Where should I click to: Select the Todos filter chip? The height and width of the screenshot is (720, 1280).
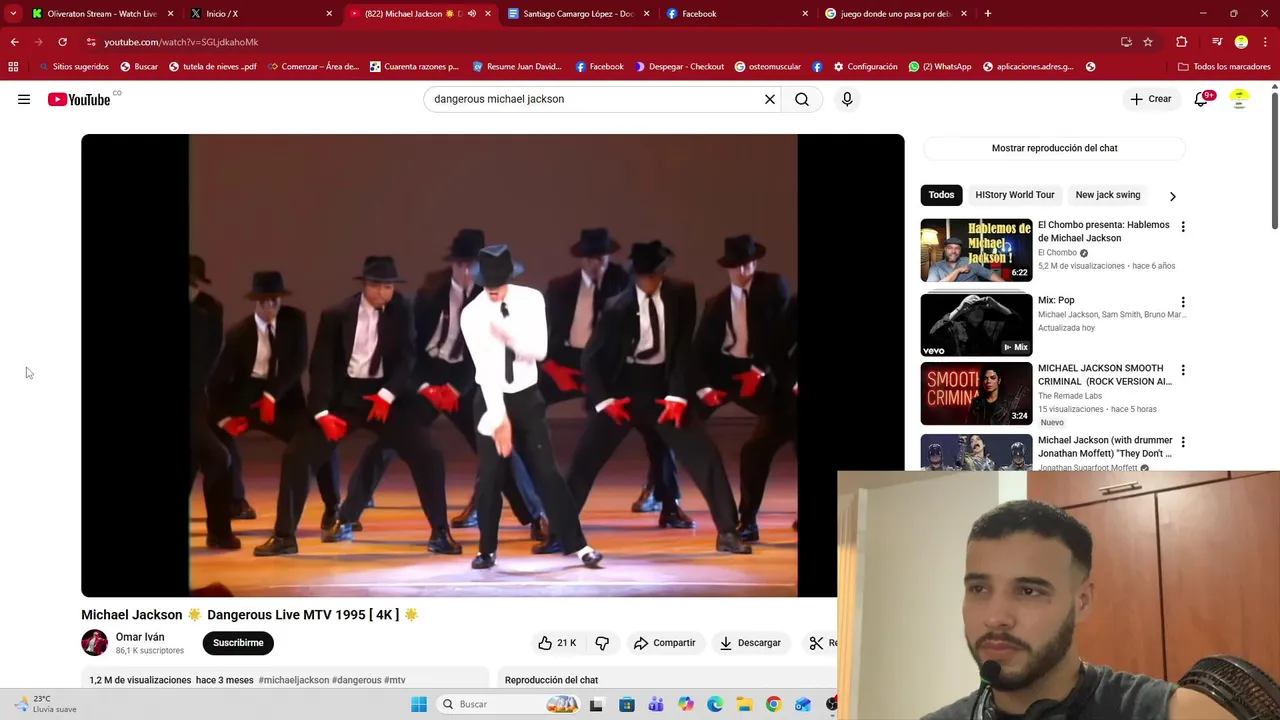point(941,195)
